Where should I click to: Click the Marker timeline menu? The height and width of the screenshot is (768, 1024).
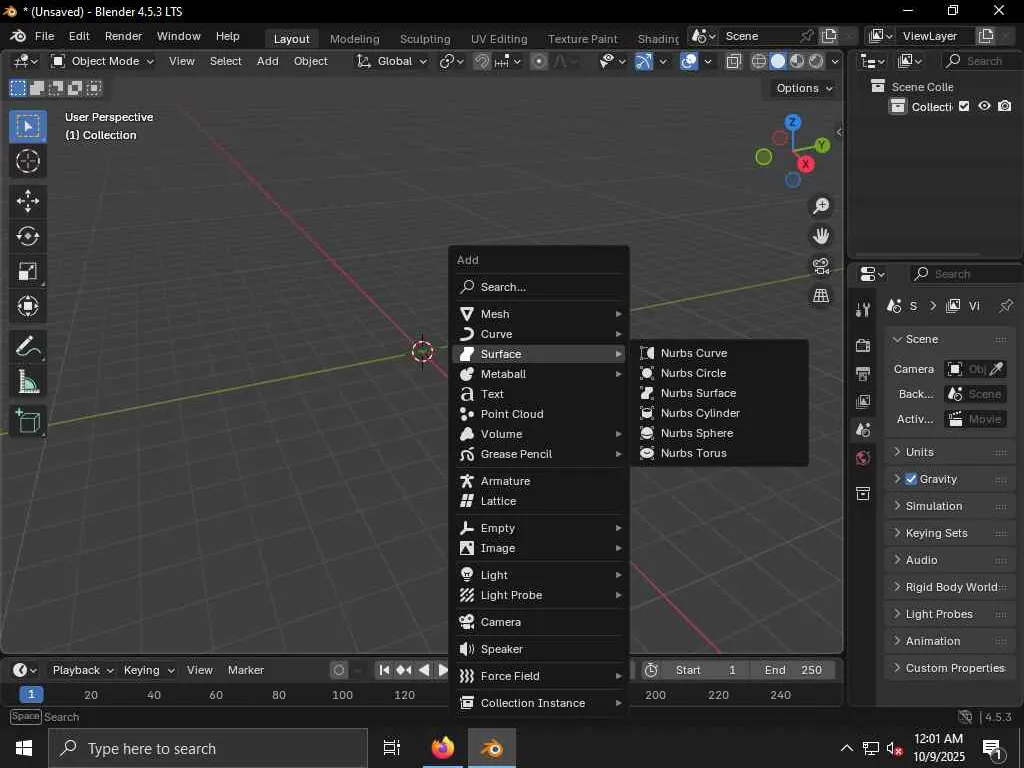tap(246, 670)
